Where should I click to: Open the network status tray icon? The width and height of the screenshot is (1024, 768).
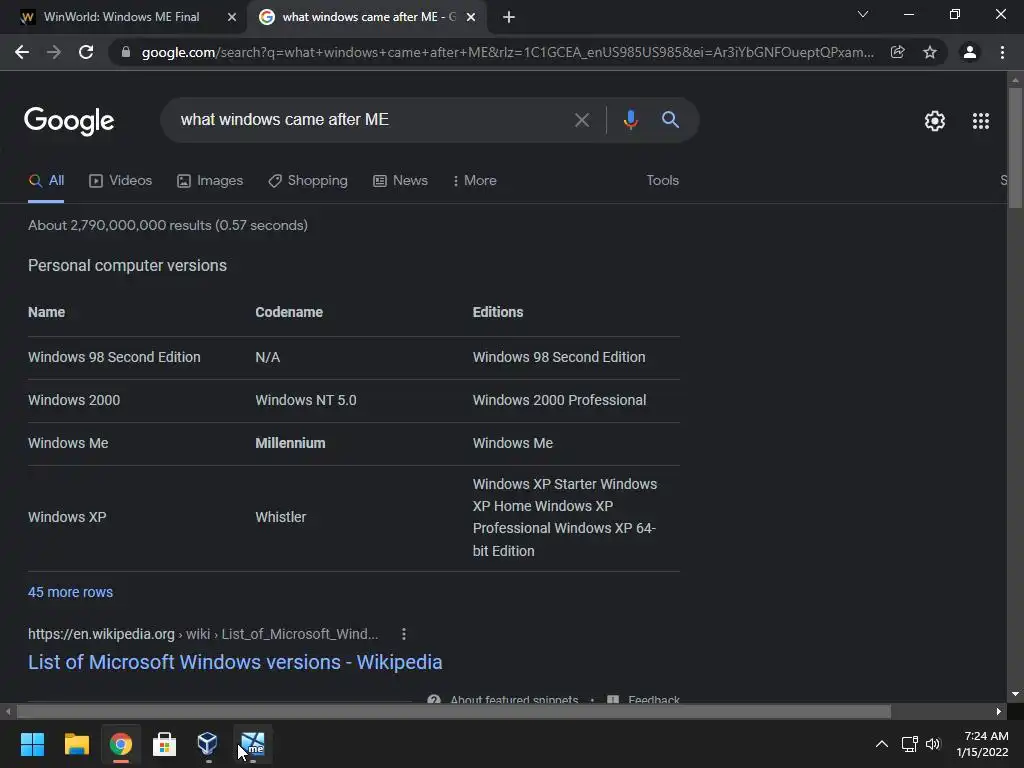909,744
